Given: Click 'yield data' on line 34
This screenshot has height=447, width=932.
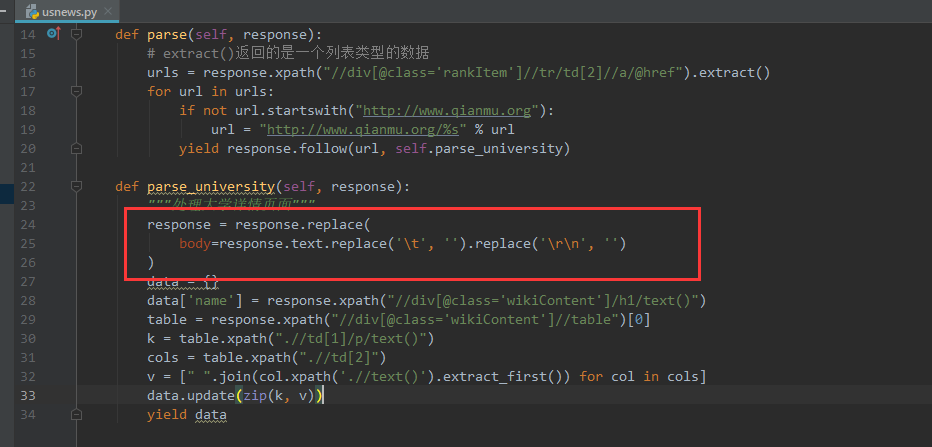Looking at the screenshot, I should (187, 415).
